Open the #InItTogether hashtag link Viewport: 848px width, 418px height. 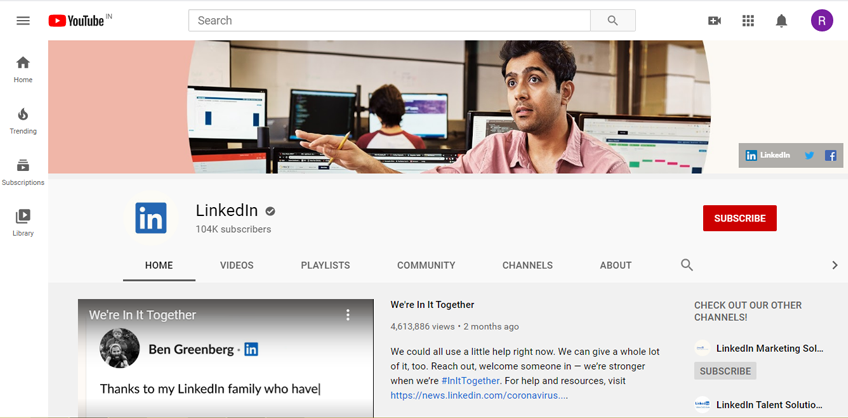(471, 381)
